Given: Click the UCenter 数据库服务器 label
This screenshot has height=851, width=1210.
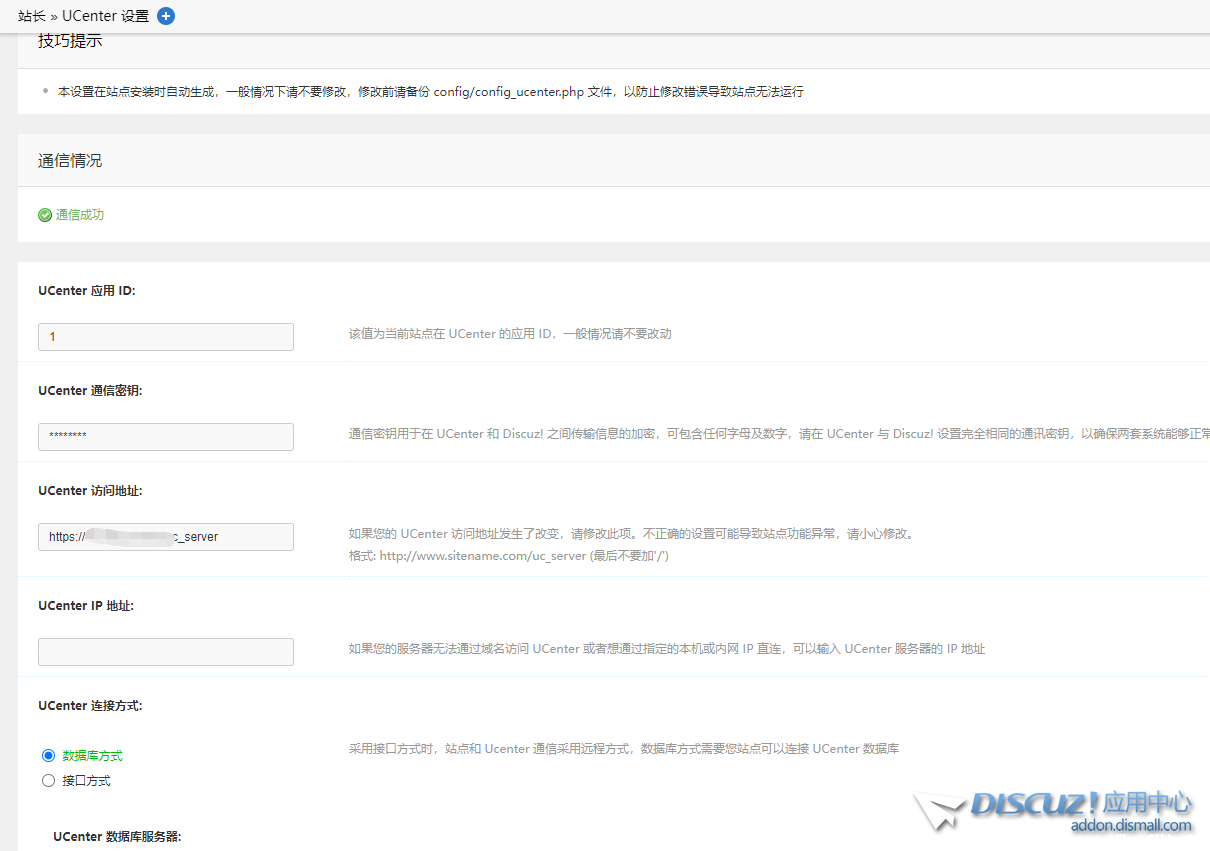Looking at the screenshot, I should coord(117,836).
